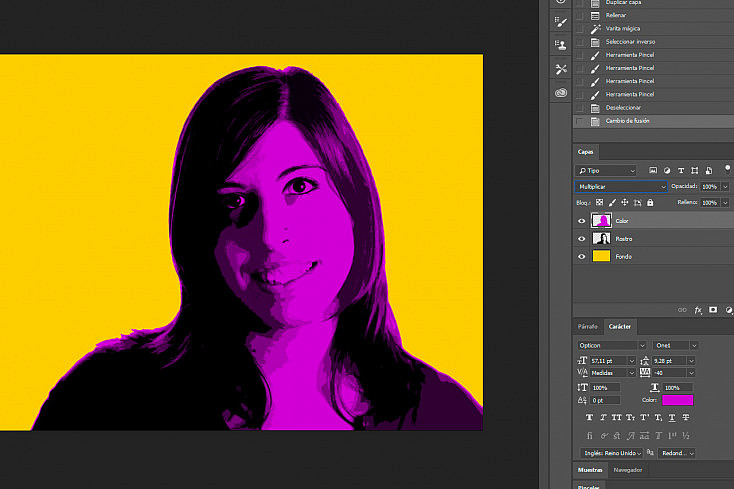Apply Superscript text style

click(645, 417)
